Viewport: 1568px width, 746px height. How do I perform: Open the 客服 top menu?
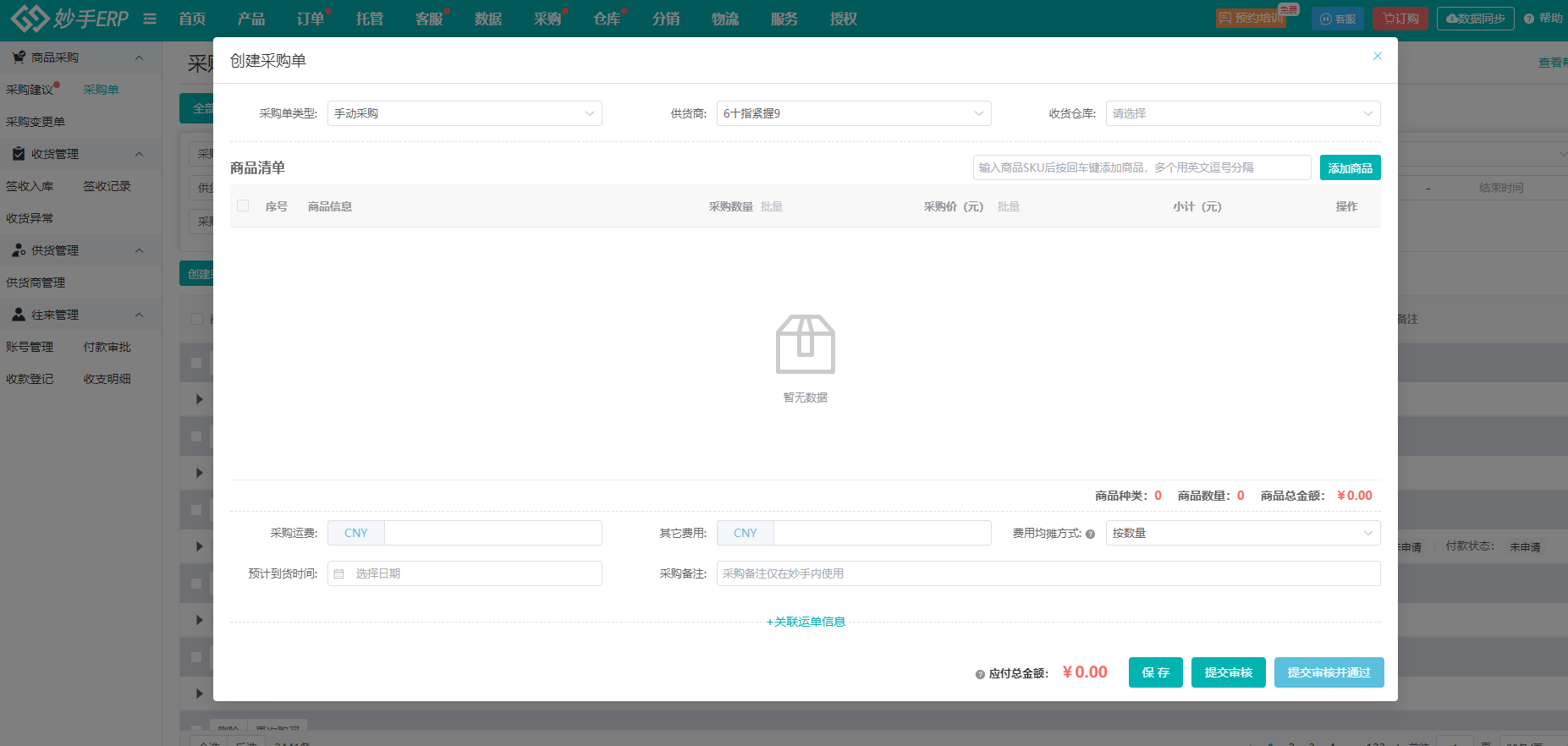click(429, 19)
